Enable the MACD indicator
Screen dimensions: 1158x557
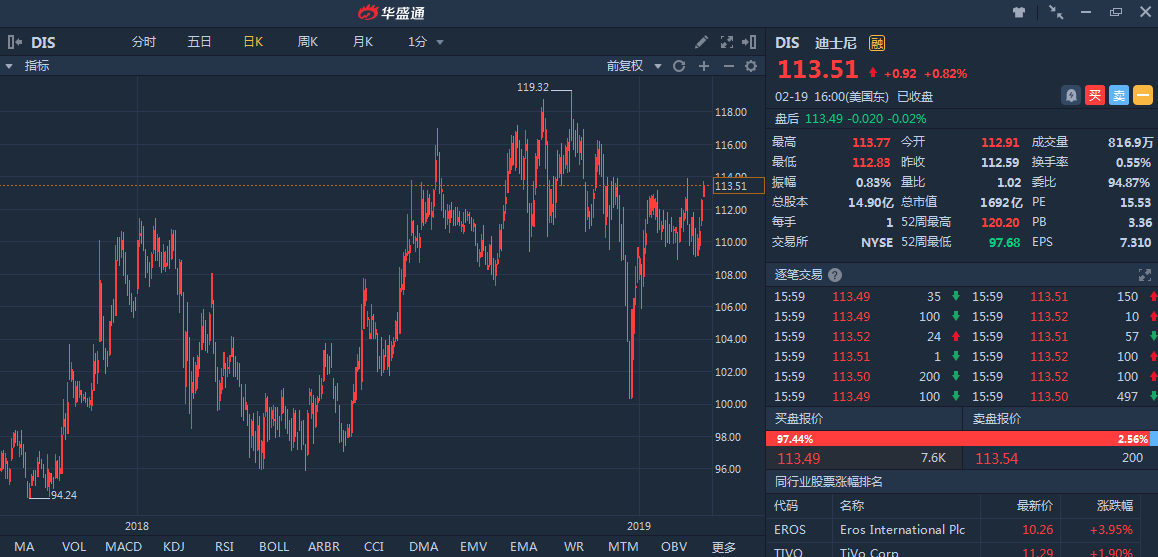pos(123,547)
